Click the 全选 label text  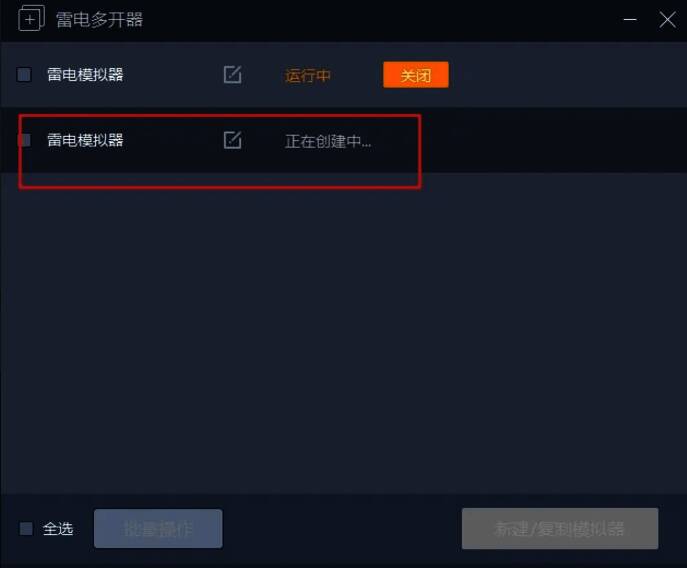pyautogui.click(x=58, y=529)
